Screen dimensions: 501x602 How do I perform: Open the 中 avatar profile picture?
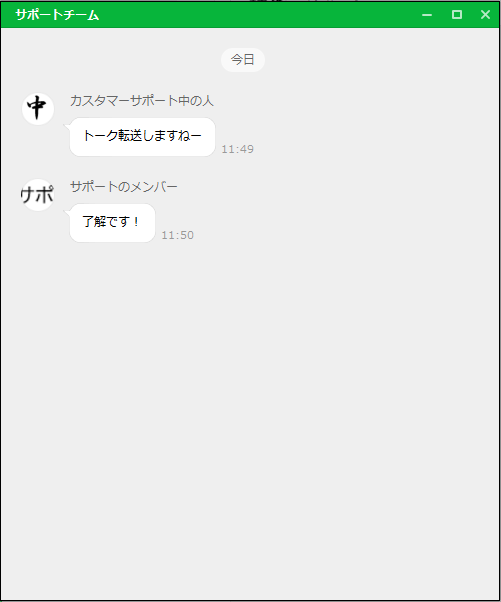pos(38,109)
